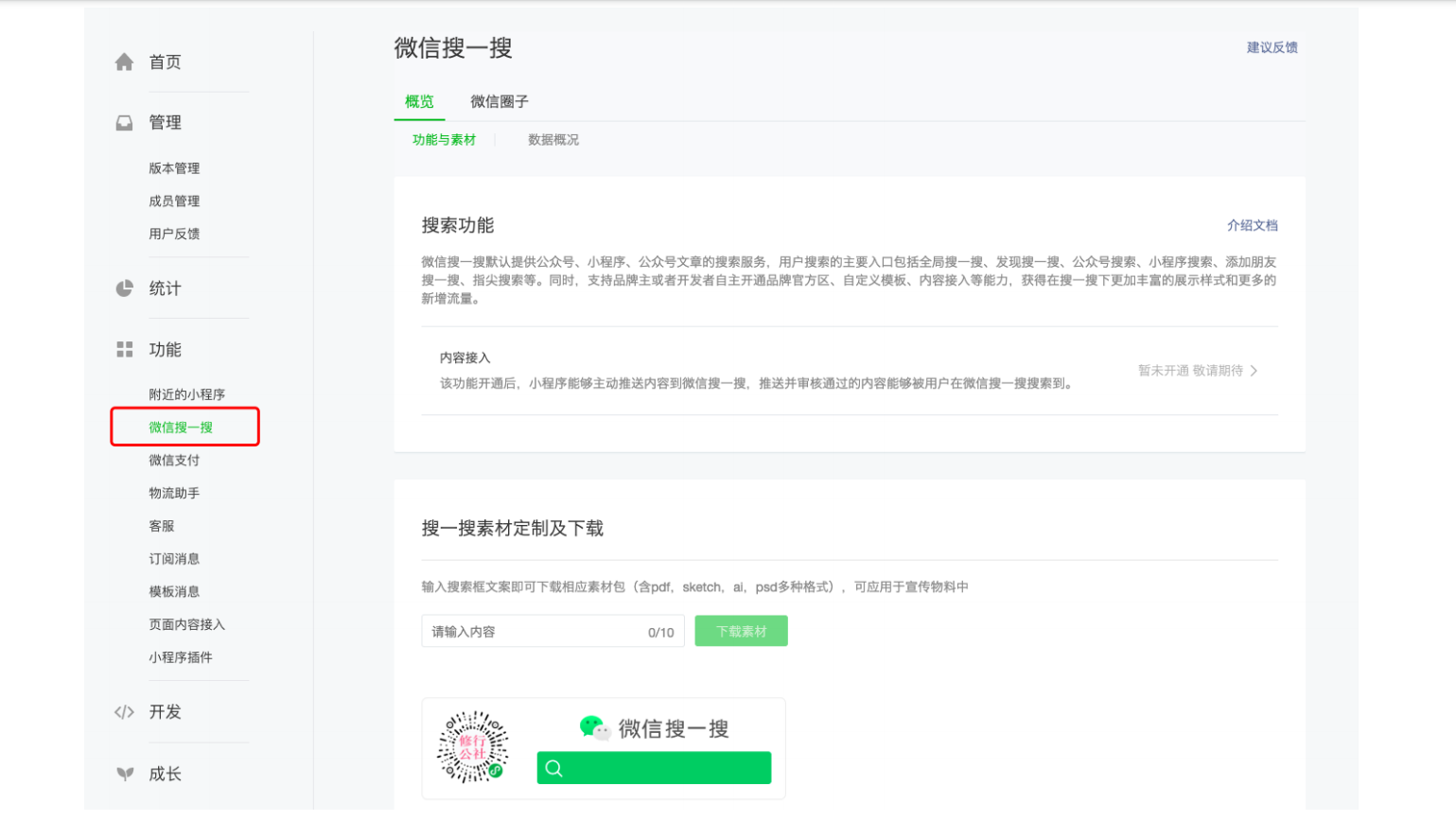Click the magnifier icon in green search bar
The width and height of the screenshot is (1456, 838).
[x=554, y=768]
